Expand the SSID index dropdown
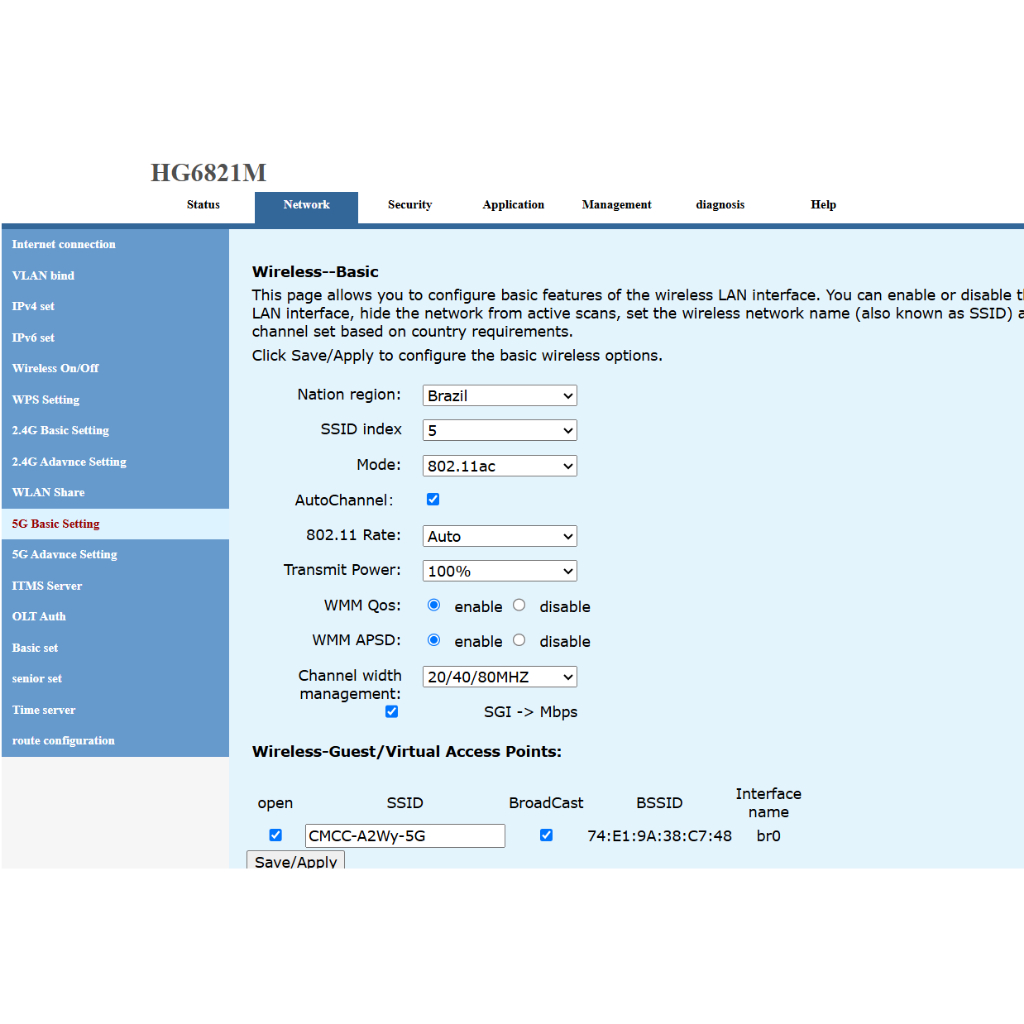Viewport: 1024px width, 1024px height. (x=499, y=431)
